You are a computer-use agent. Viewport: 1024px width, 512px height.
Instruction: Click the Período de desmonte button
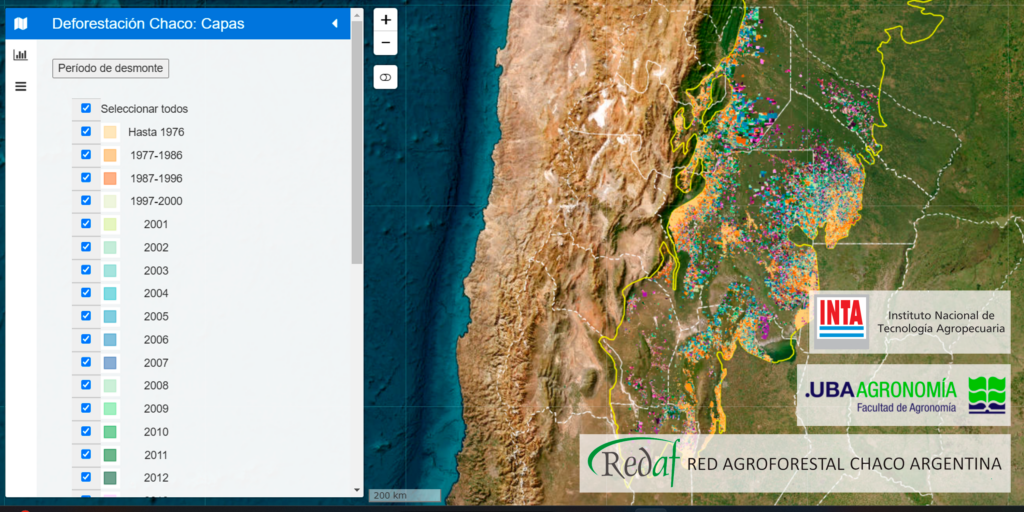[x=110, y=68]
